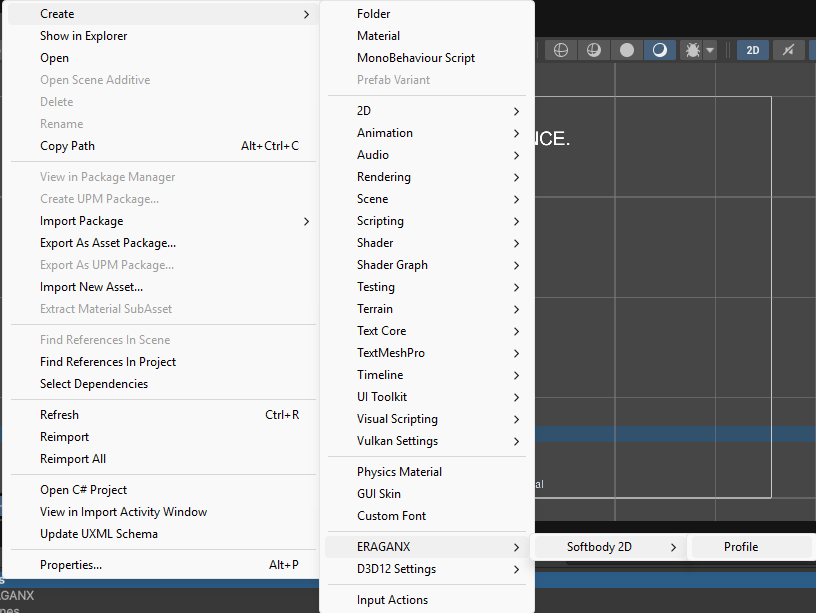The image size is (816, 613).
Task: Expand the Animation submenu
Action: pyautogui.click(x=427, y=133)
